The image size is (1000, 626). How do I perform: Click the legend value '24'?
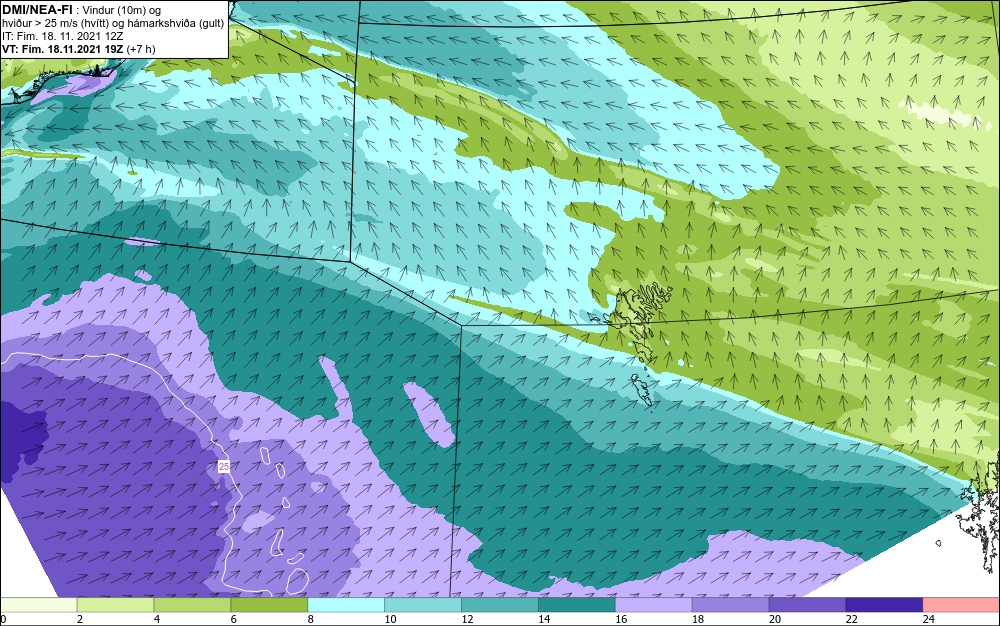[x=929, y=619]
